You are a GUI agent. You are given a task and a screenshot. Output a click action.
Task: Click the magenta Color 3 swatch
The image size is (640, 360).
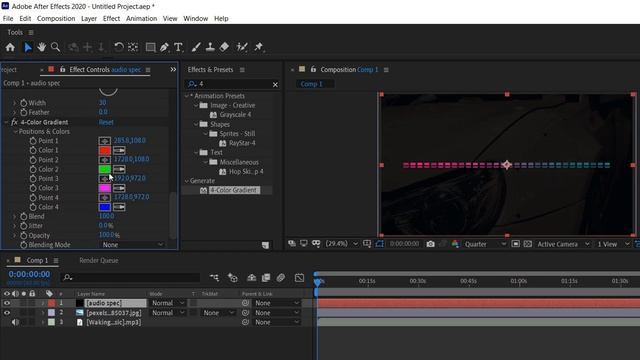coord(104,188)
